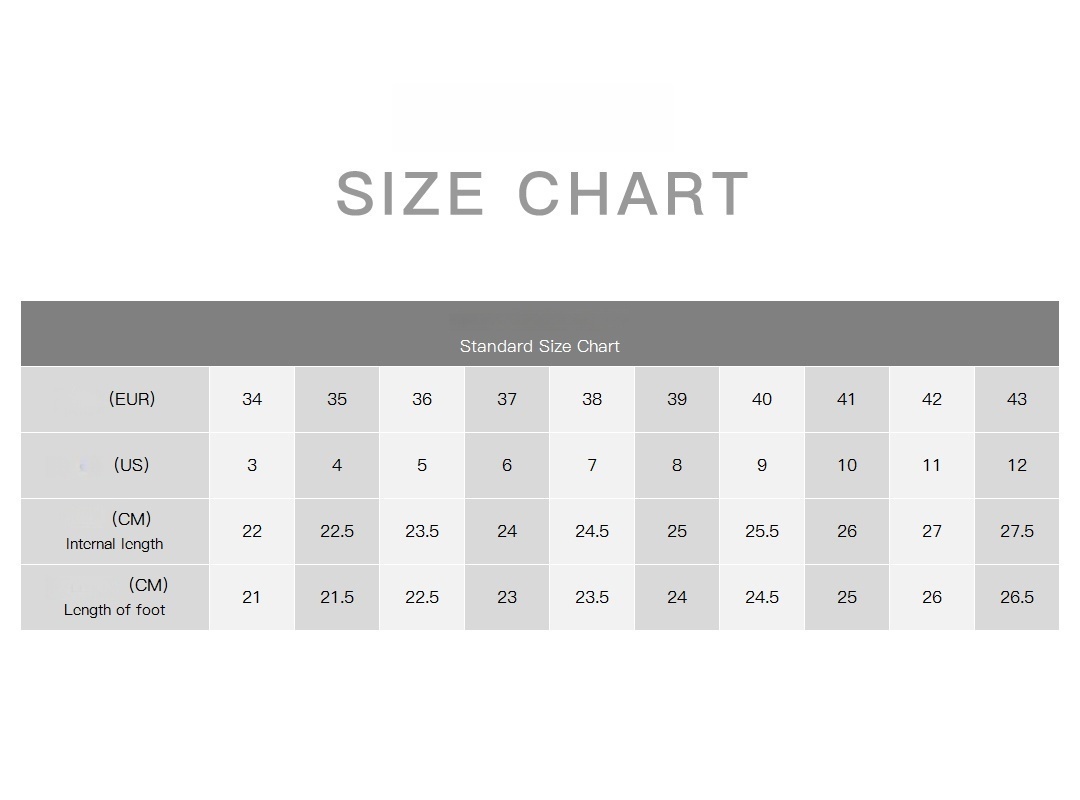The height and width of the screenshot is (800, 1080).
Task: Choose US size 10 cell
Action: [847, 465]
